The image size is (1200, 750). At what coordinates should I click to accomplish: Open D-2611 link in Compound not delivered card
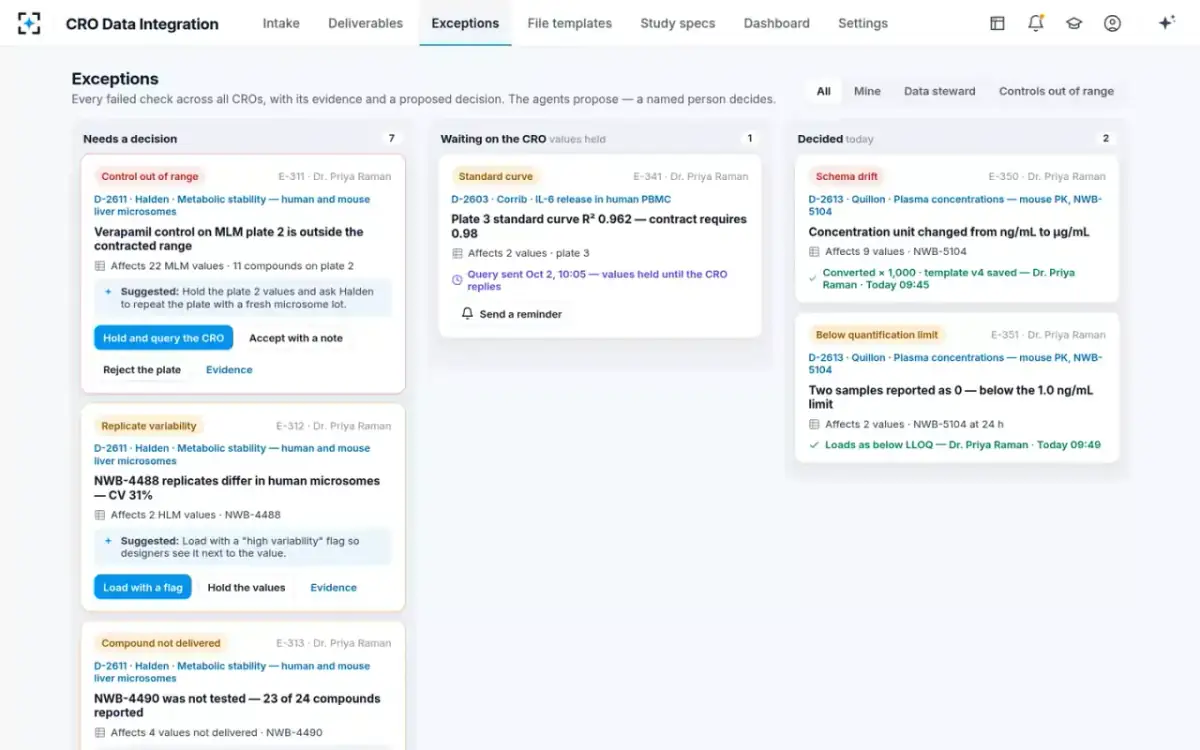[x=232, y=672]
